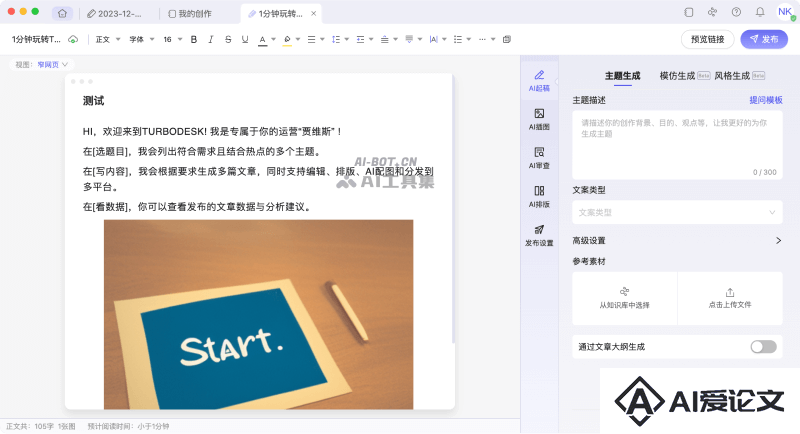Screen dimensions: 800x434
Task: Open the AI起稿 sidebar panel
Action: [x=539, y=81]
